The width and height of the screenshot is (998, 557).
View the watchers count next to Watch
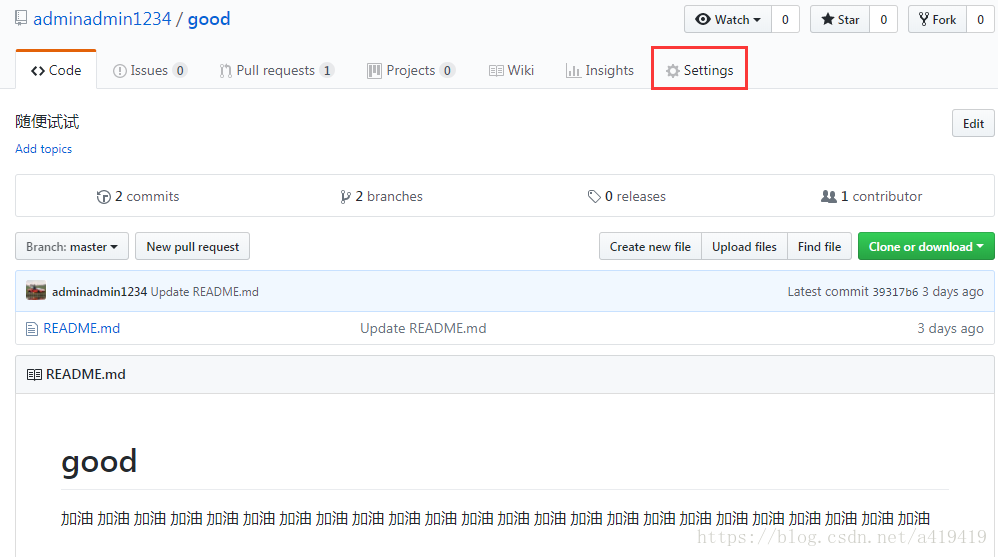pyautogui.click(x=785, y=20)
